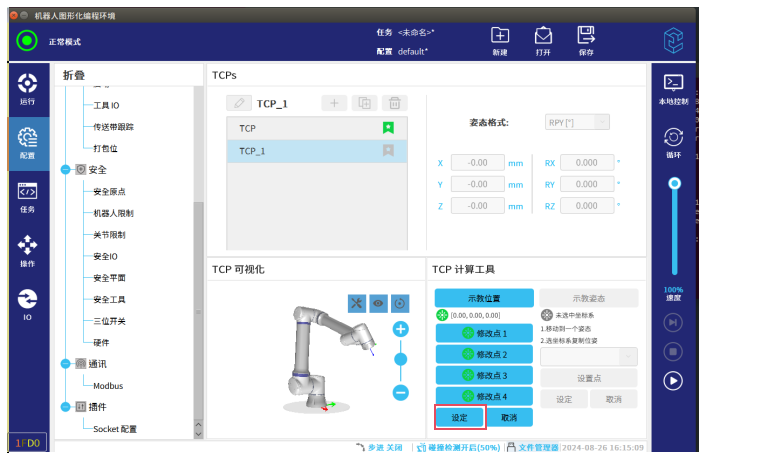This screenshot has width=757, height=453.
Task: Click the 新建 (New) icon in top bar
Action: coord(500,37)
